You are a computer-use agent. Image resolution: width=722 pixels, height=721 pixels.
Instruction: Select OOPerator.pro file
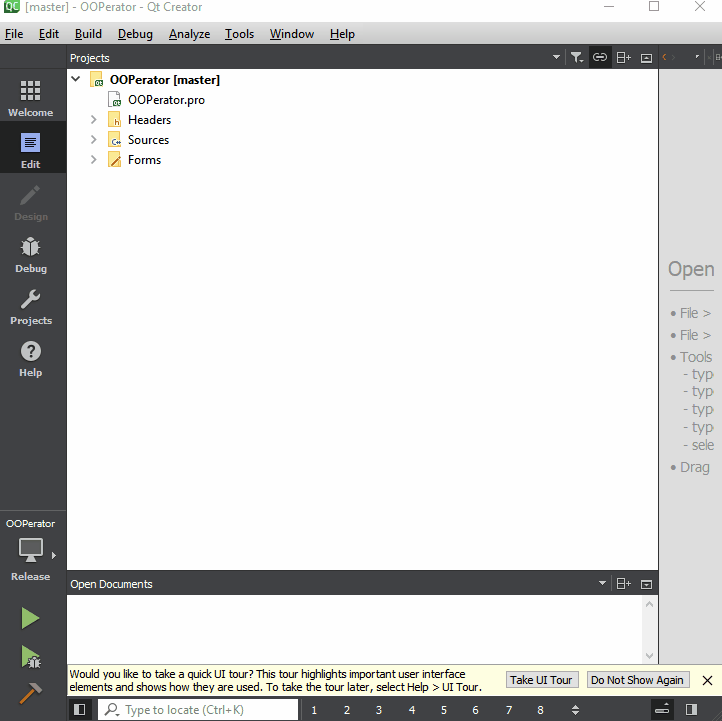166,100
